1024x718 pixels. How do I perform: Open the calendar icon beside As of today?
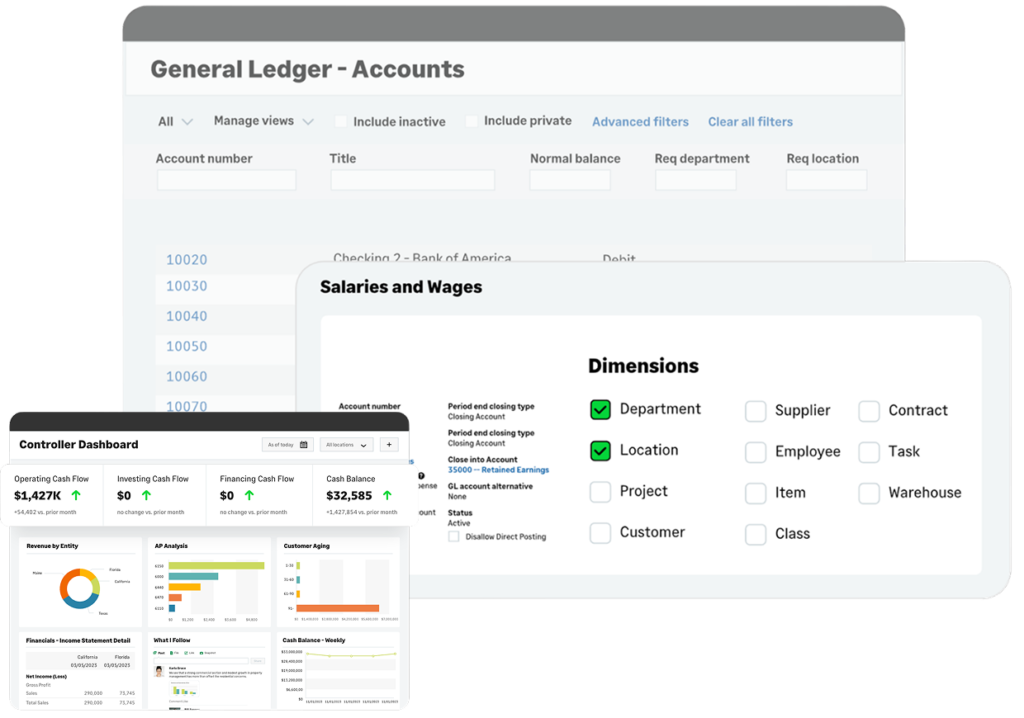point(304,445)
